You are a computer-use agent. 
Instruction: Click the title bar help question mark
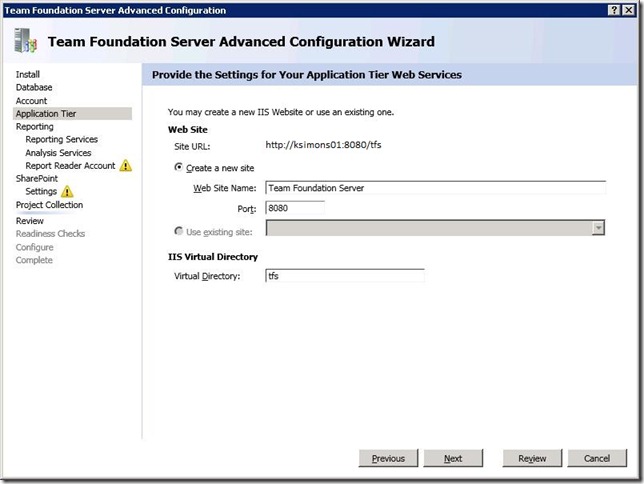(614, 9)
